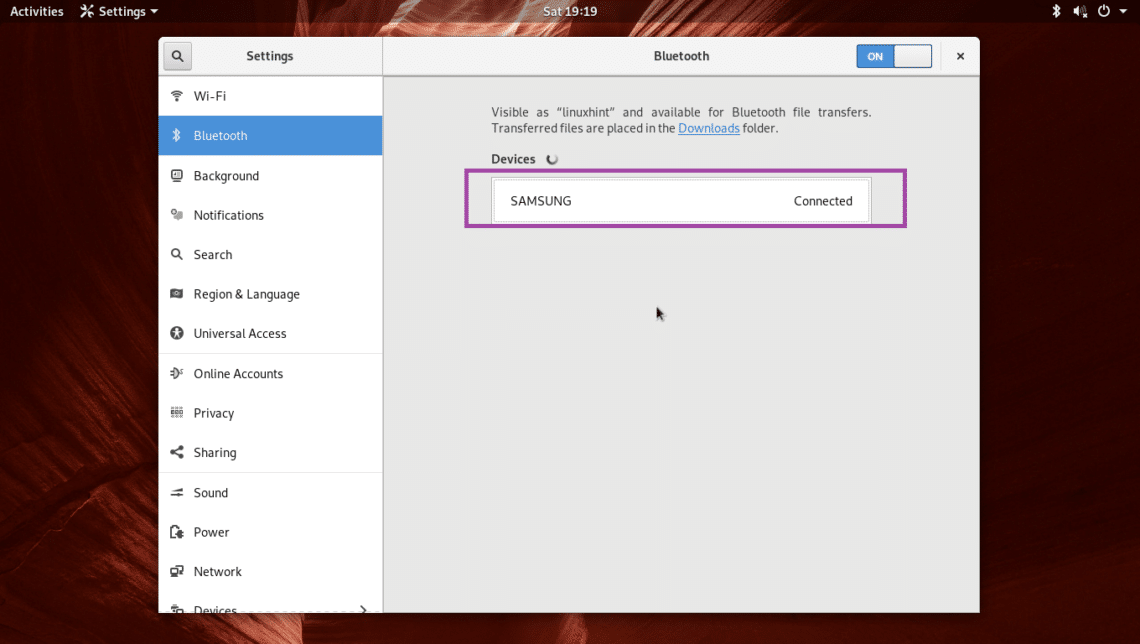Open the clock showing Sat 19:19
Viewport: 1140px width, 644px height.
569,11
